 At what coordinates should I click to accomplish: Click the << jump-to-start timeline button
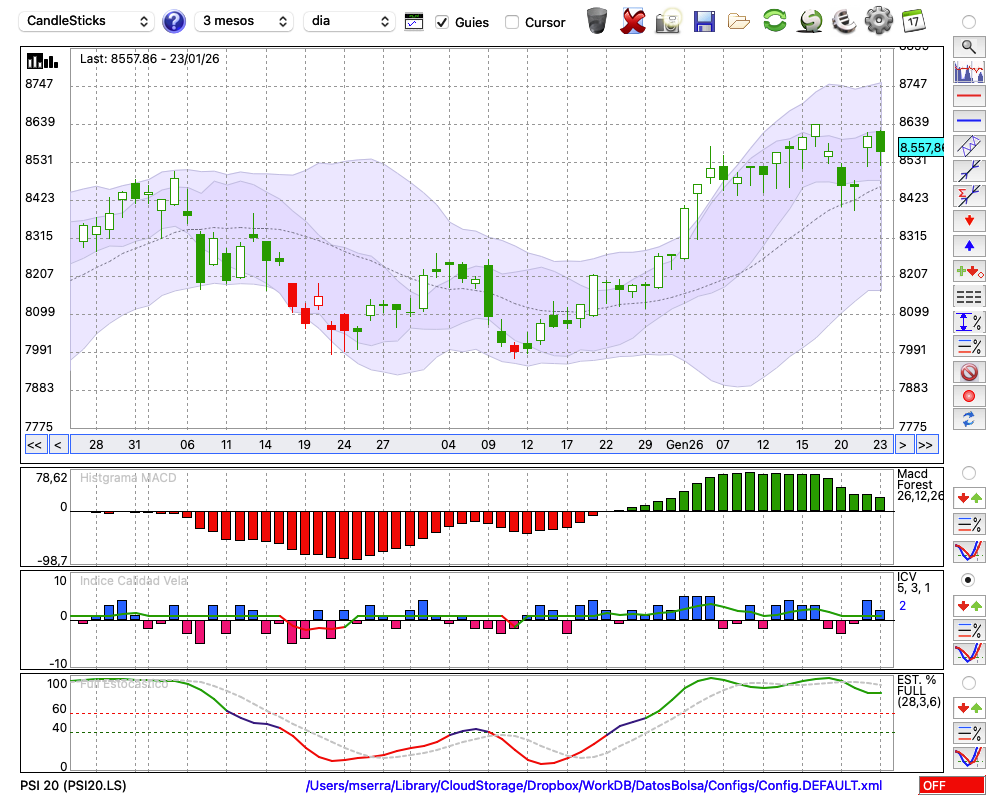(34, 445)
